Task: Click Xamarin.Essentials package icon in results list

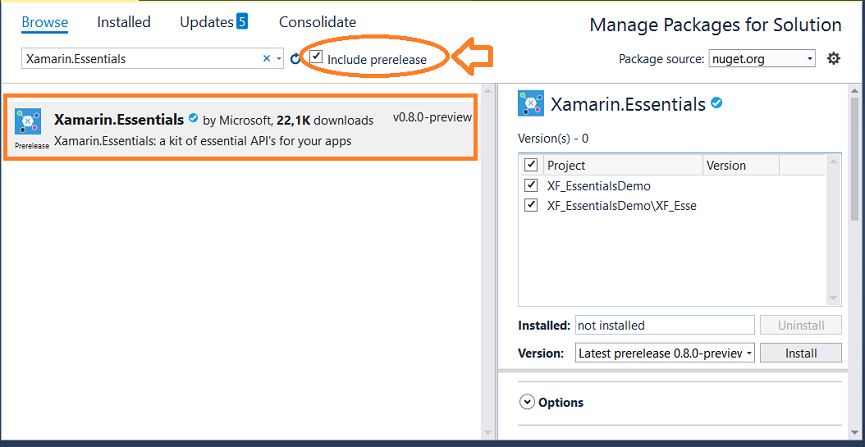Action: coord(28,121)
